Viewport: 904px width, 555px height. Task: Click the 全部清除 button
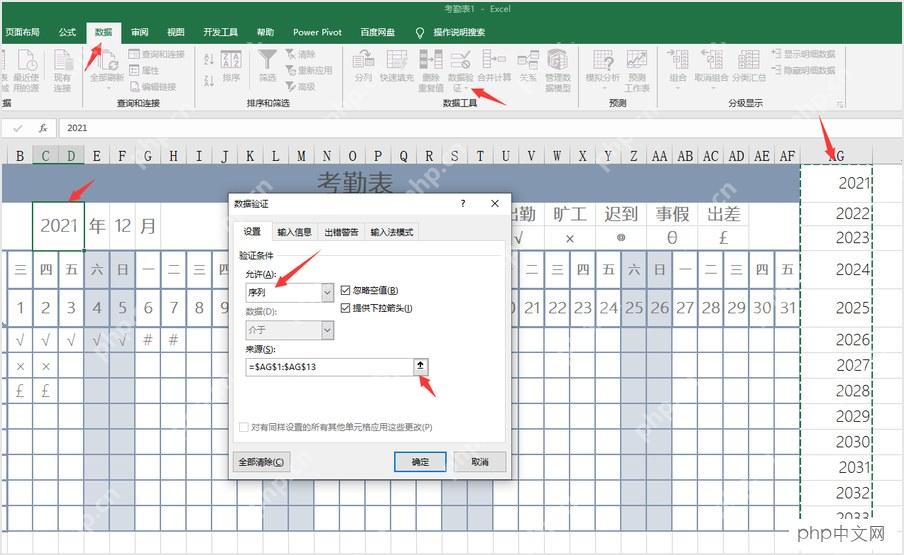pos(261,462)
